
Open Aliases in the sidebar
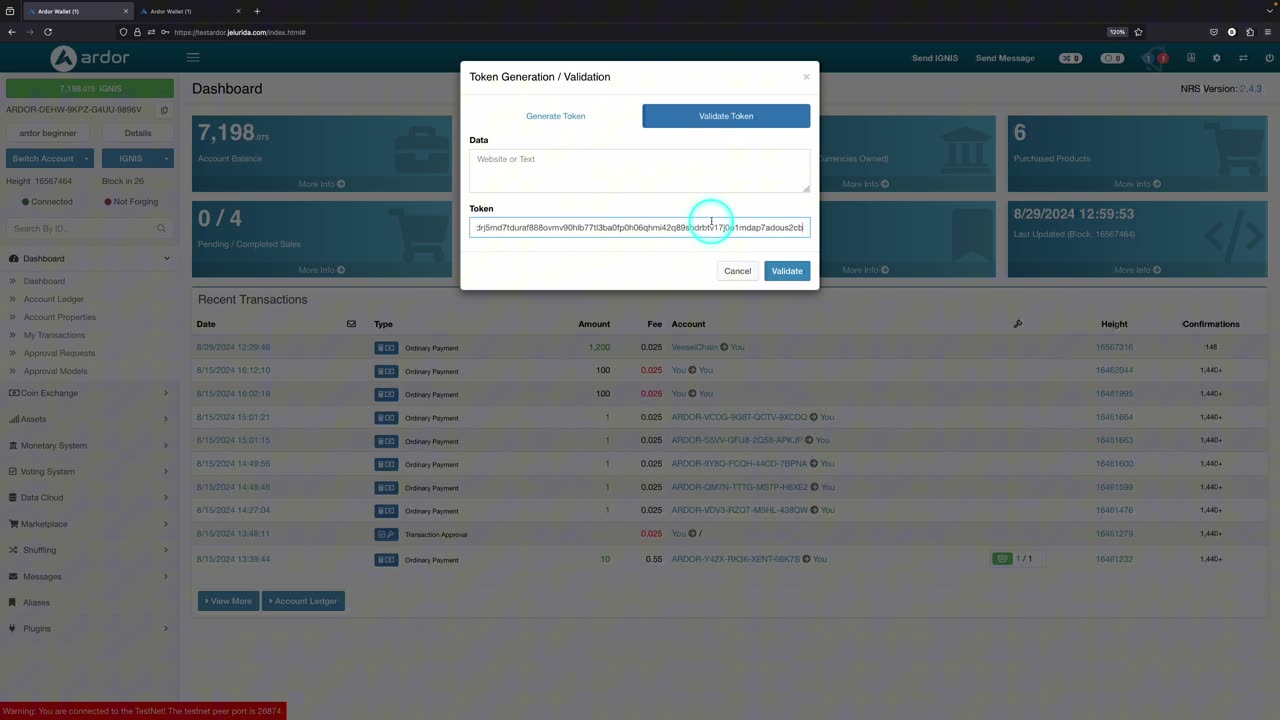(36, 602)
